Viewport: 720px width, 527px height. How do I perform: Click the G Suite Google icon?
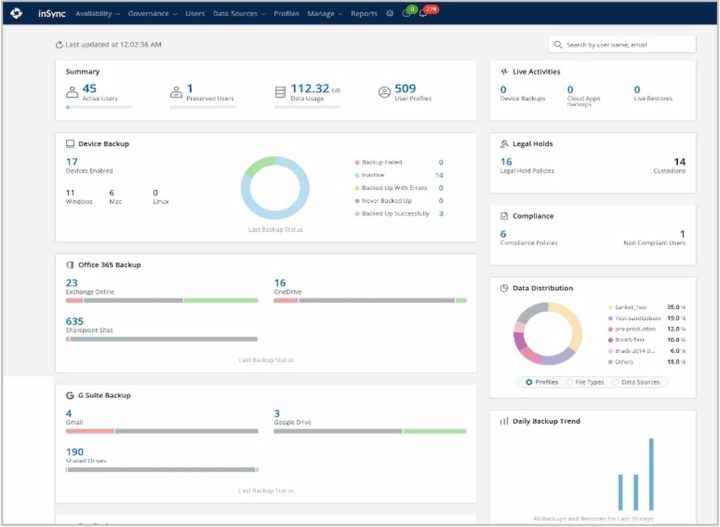click(x=70, y=395)
